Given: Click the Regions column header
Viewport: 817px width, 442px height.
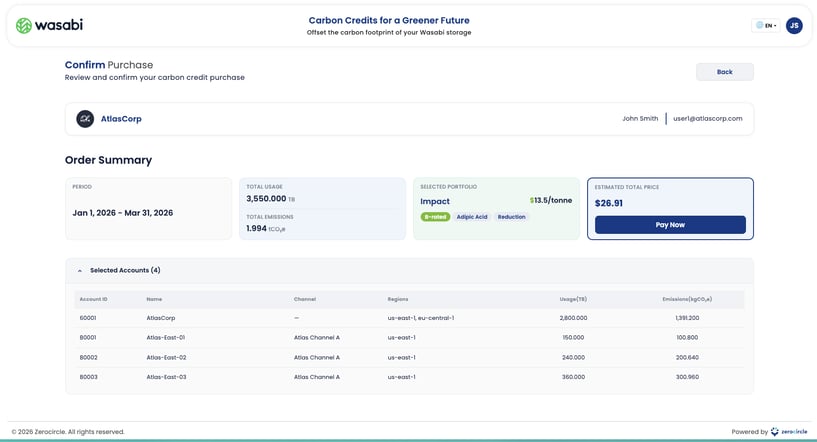Looking at the screenshot, I should tap(398, 299).
